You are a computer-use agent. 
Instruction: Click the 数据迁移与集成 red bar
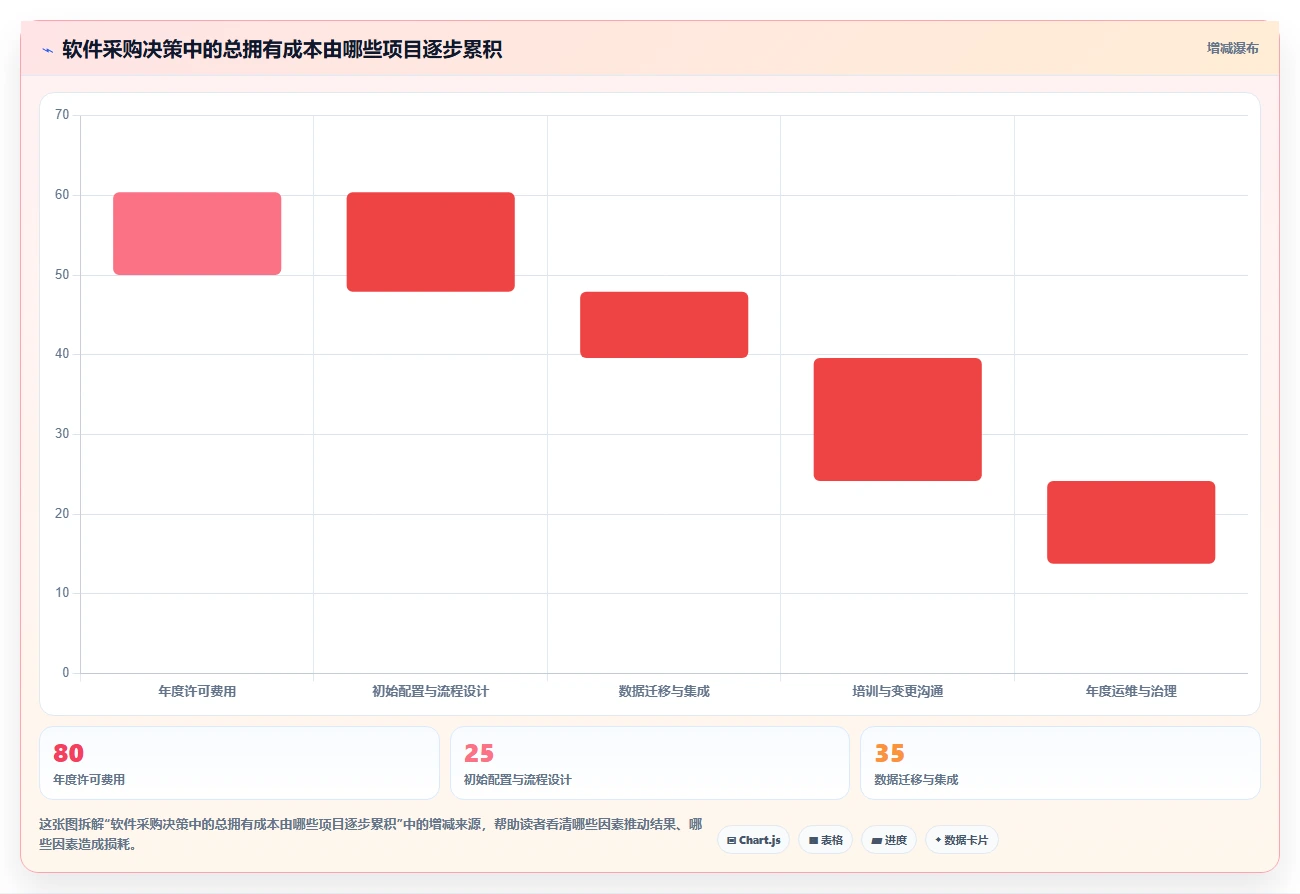tap(664, 325)
